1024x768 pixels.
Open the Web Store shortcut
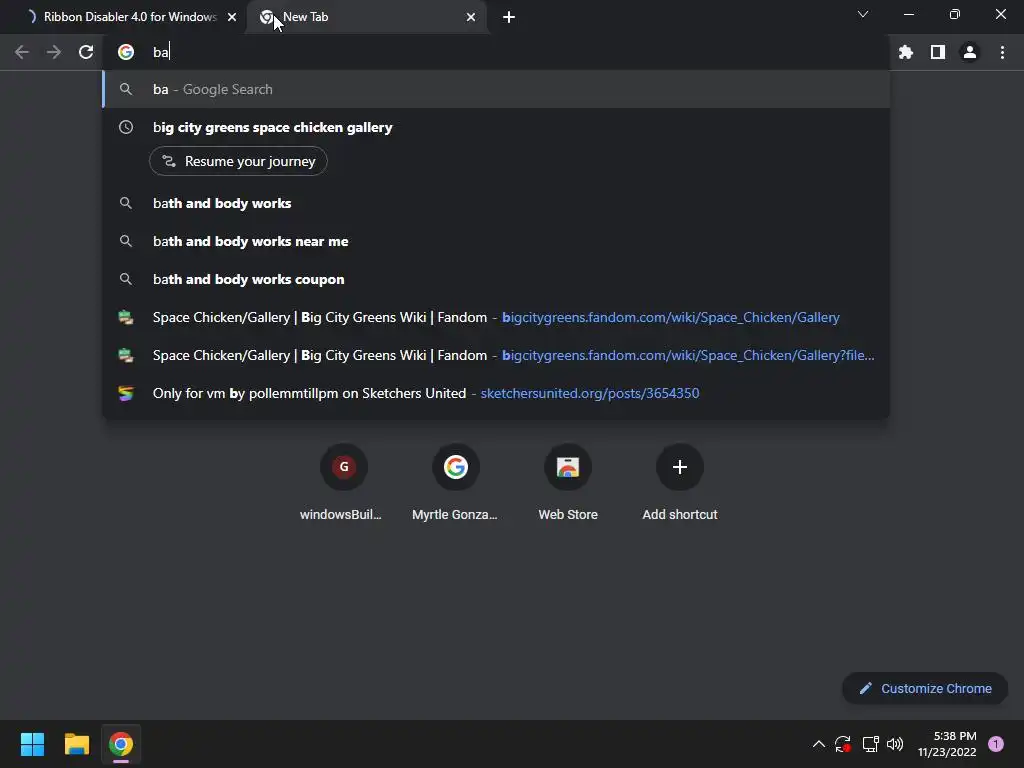pyautogui.click(x=568, y=483)
